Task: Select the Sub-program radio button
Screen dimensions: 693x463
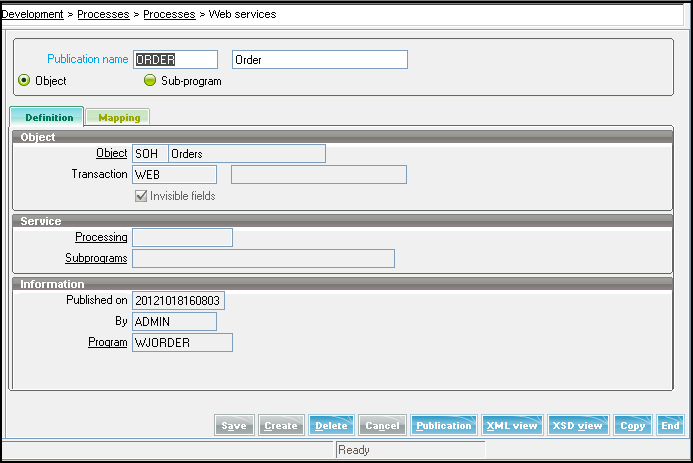Action: click(x=150, y=80)
